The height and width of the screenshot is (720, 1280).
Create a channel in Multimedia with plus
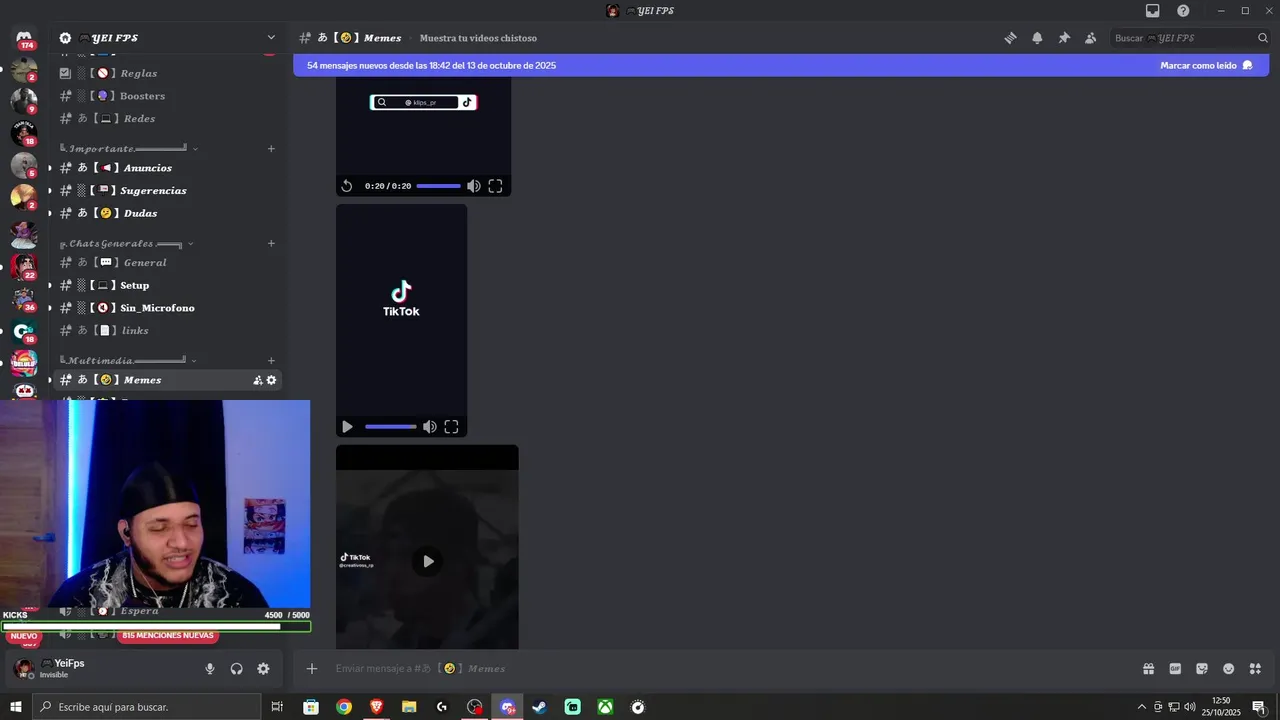tap(271, 360)
